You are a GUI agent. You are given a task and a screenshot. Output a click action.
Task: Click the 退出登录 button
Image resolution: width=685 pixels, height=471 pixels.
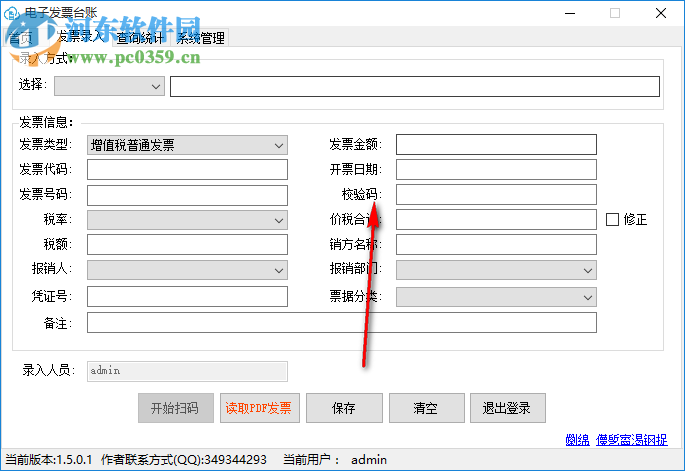pos(507,408)
